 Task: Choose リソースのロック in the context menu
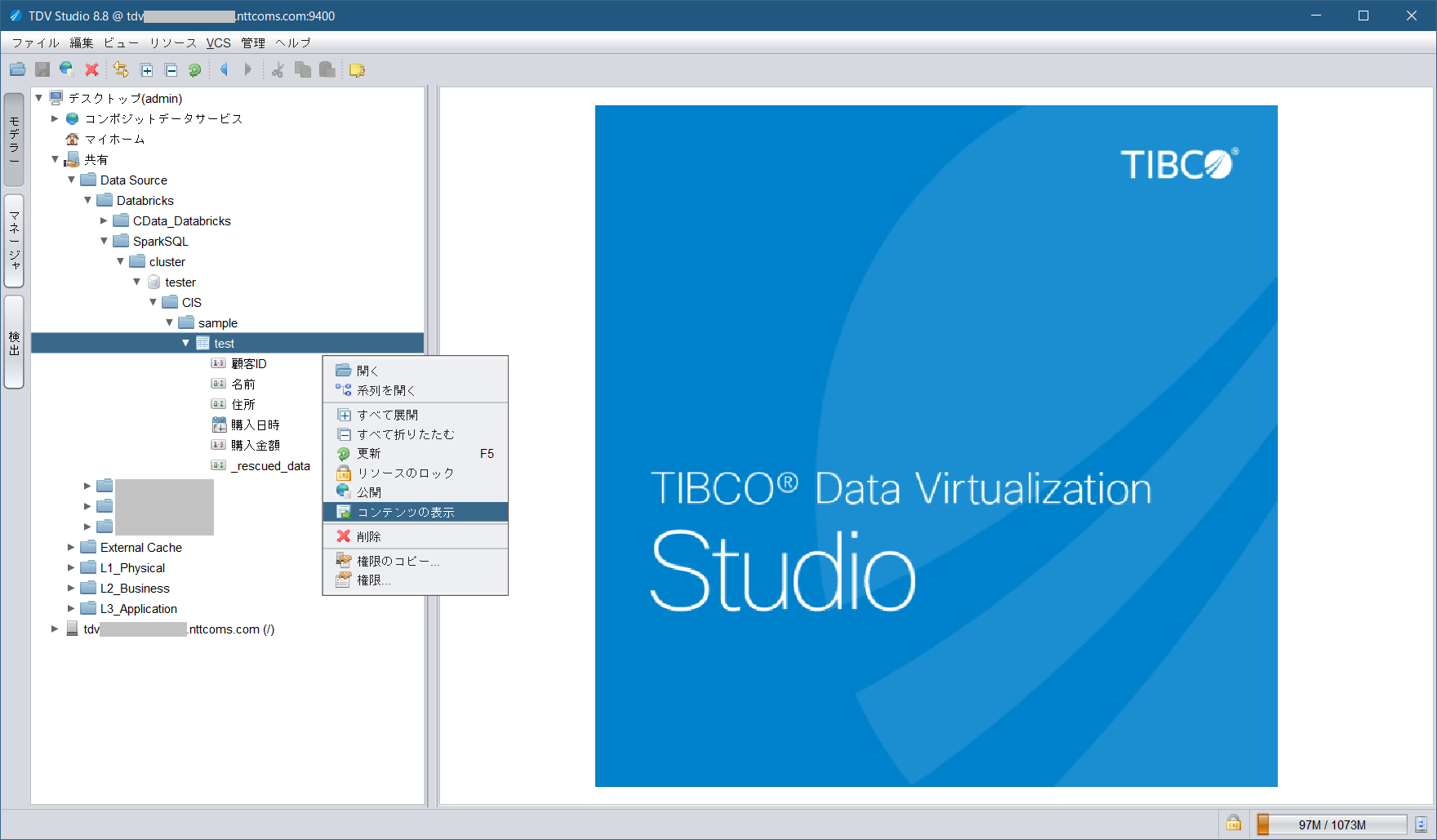(416, 473)
